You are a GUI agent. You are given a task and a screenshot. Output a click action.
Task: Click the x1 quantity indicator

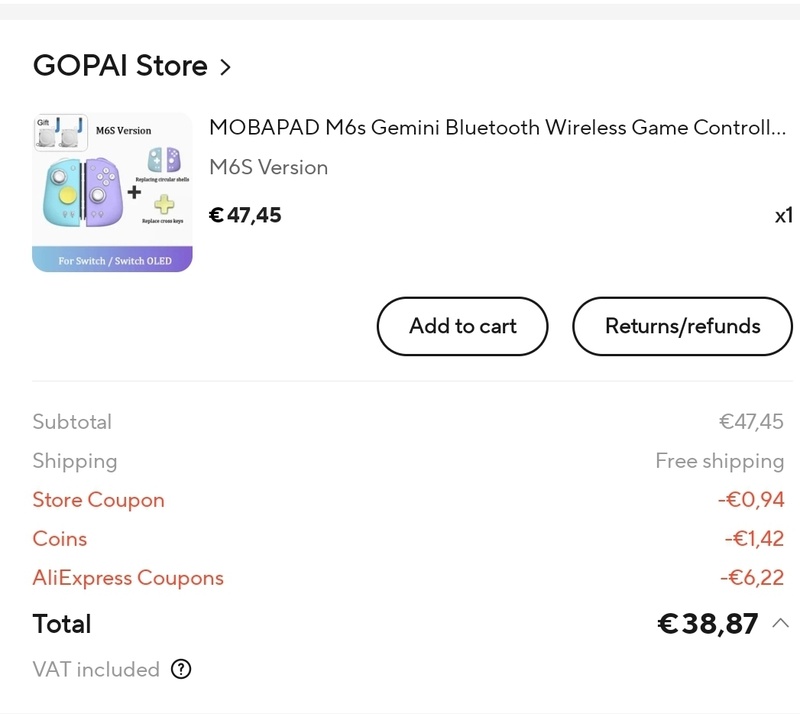click(x=783, y=215)
